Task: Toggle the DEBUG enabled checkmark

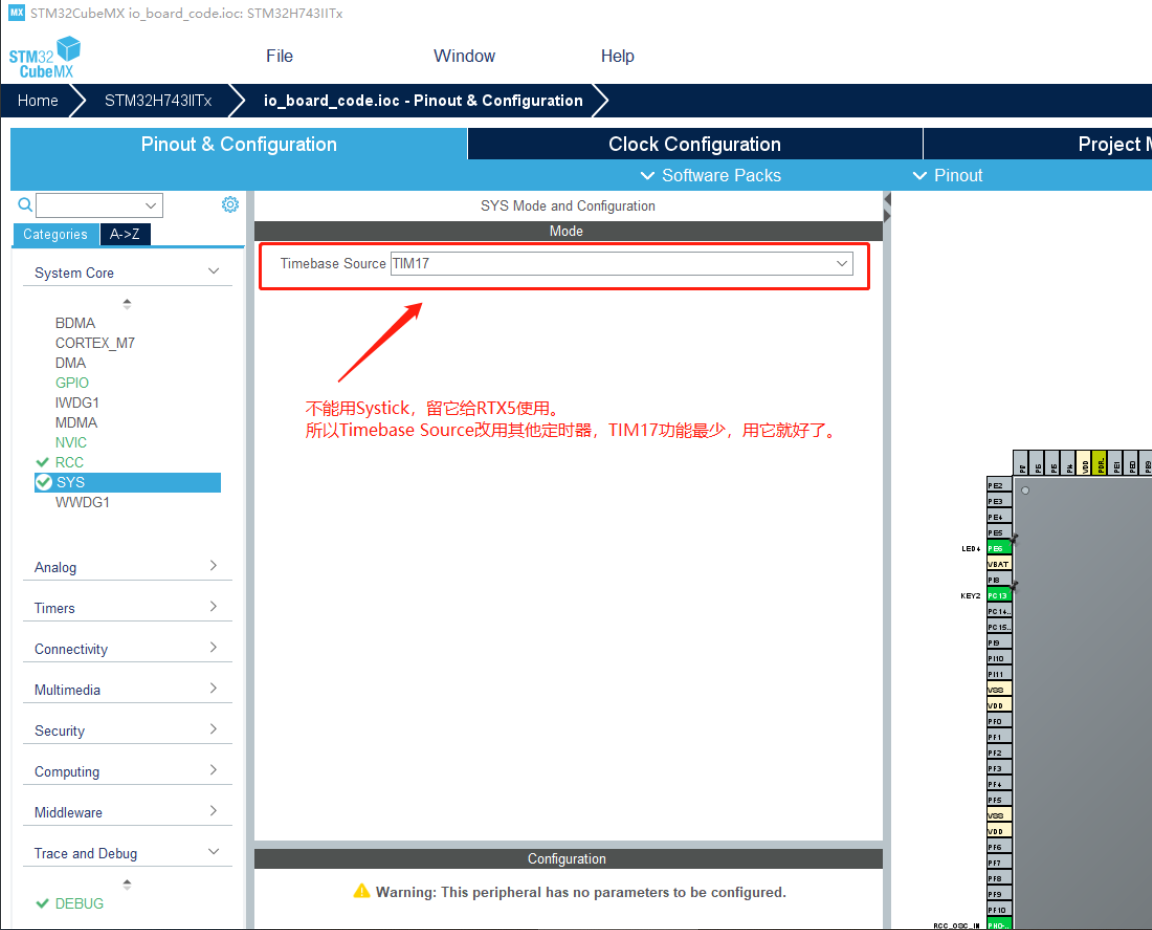Action: [x=42, y=902]
